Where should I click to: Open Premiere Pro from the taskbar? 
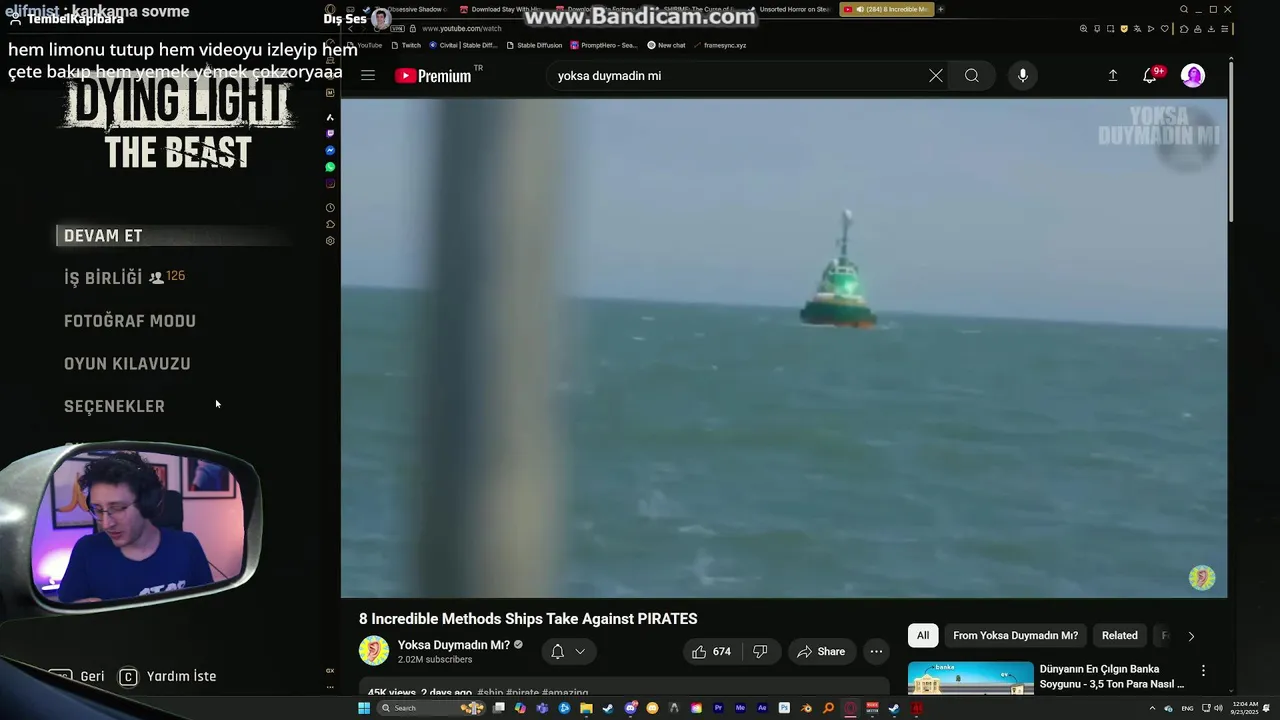pos(718,708)
